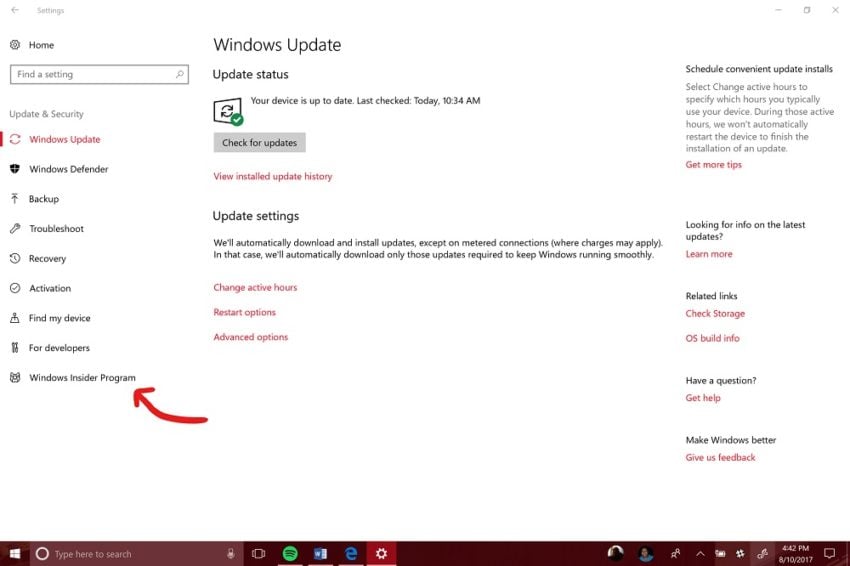This screenshot has height=566, width=850.
Task: Click the wrench icon for Troubleshoot
Action: (x=15, y=228)
